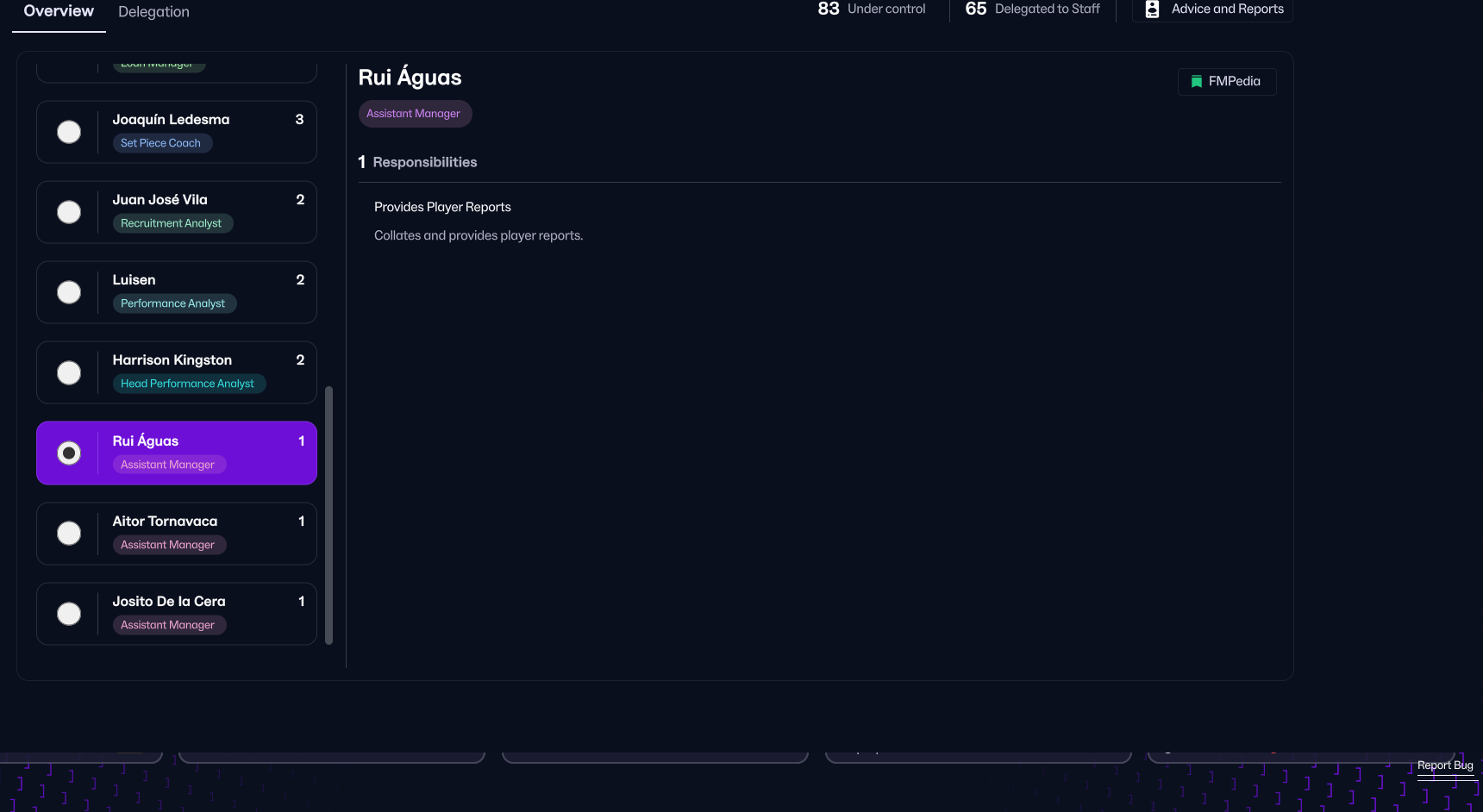
Task: Switch to the Overview tab
Action: coord(59,11)
